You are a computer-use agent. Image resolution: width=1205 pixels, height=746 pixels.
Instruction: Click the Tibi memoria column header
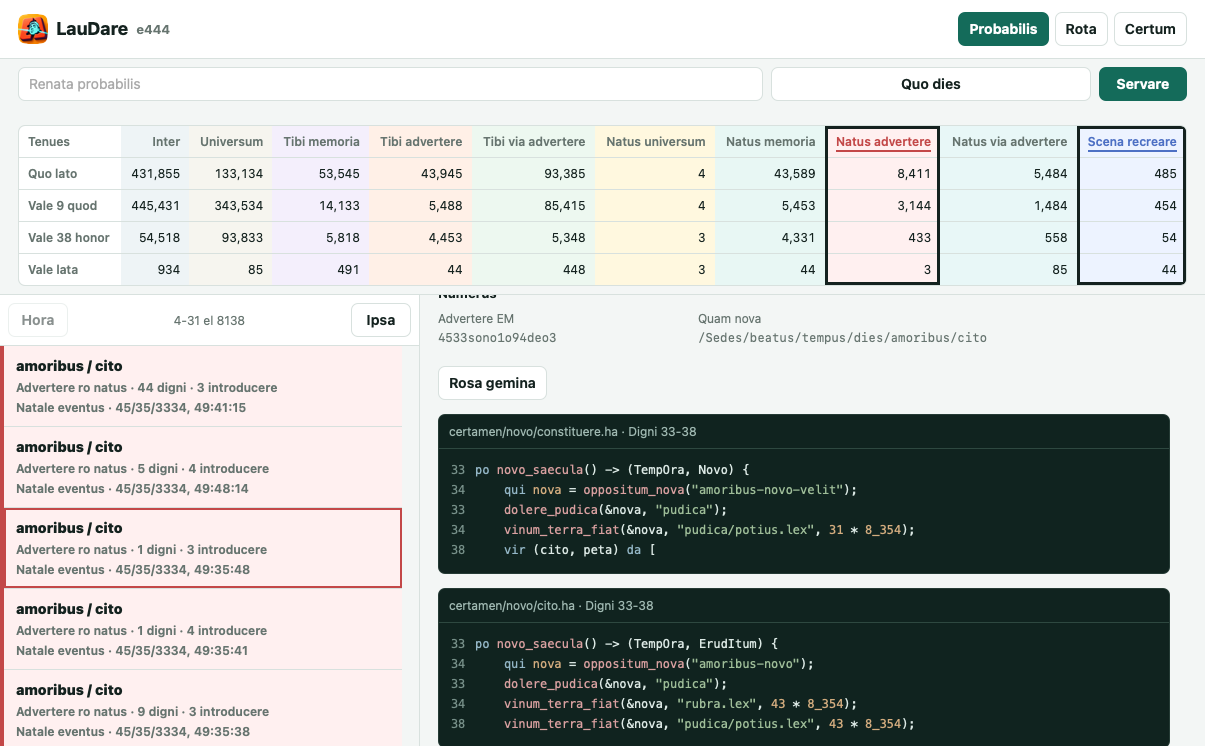pos(321,142)
